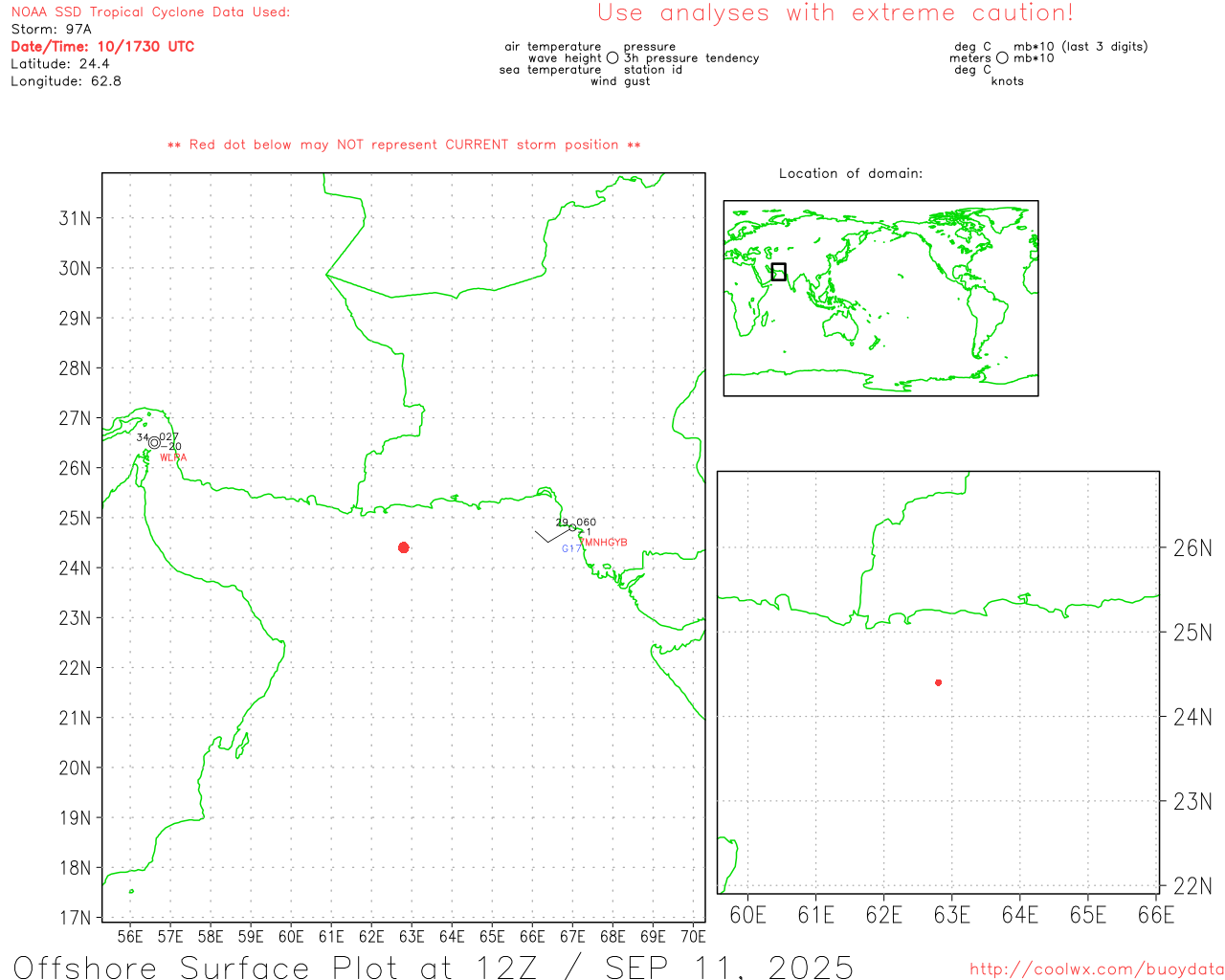The height and width of the screenshot is (980, 1225).
Task: Click the 'Latitude: 24.4' text
Action: click(60, 64)
